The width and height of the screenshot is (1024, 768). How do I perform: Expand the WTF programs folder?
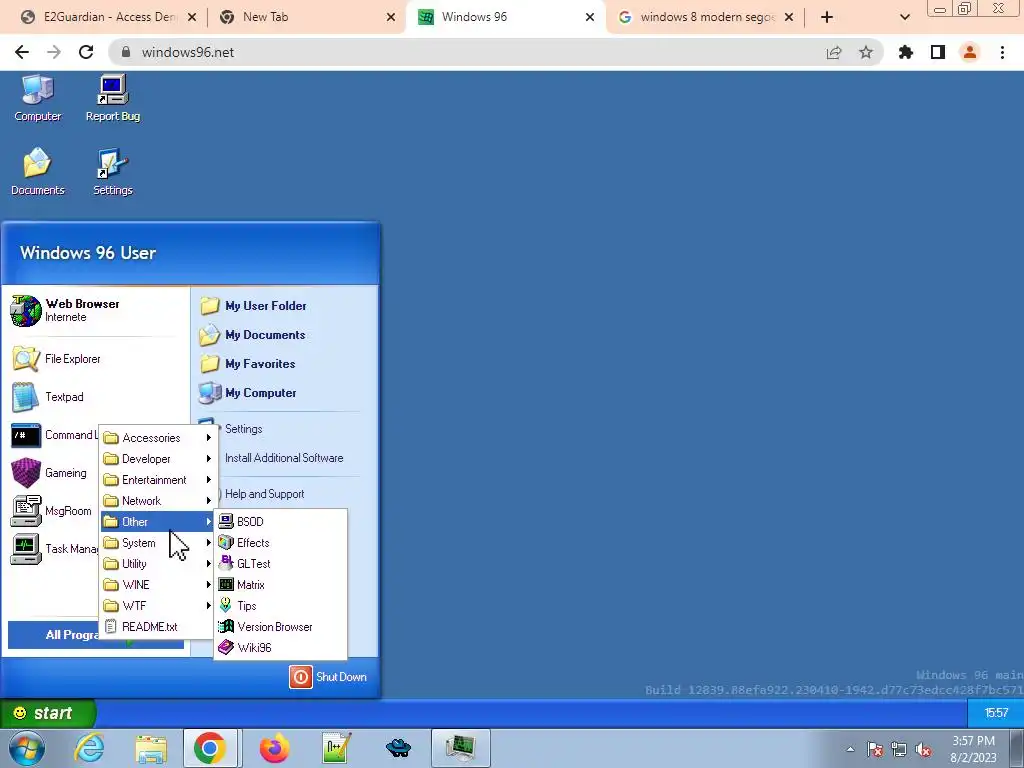coord(157,605)
